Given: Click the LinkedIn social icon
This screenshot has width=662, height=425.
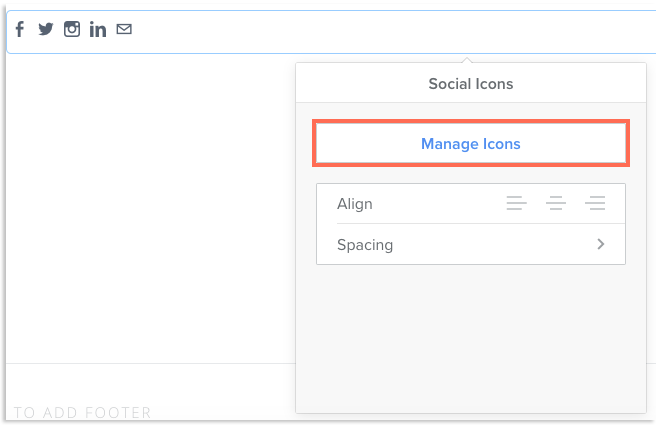Looking at the screenshot, I should click(x=98, y=29).
